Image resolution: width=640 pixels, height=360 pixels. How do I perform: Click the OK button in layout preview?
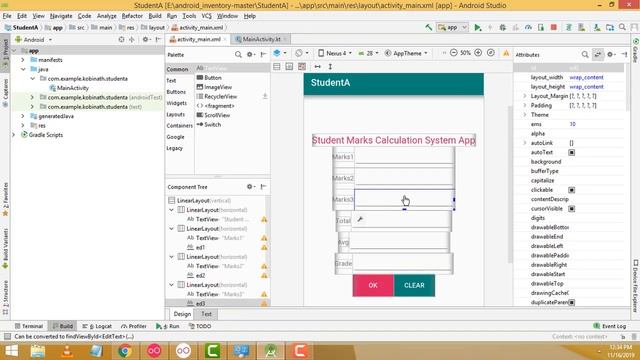coord(373,285)
